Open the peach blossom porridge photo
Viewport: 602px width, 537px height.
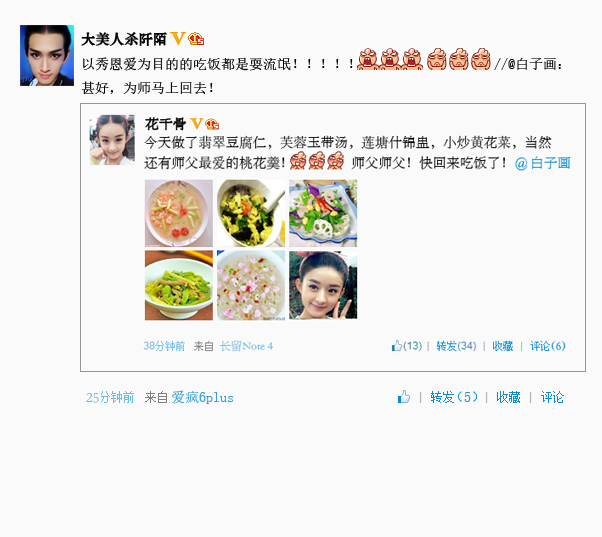pos(251,285)
